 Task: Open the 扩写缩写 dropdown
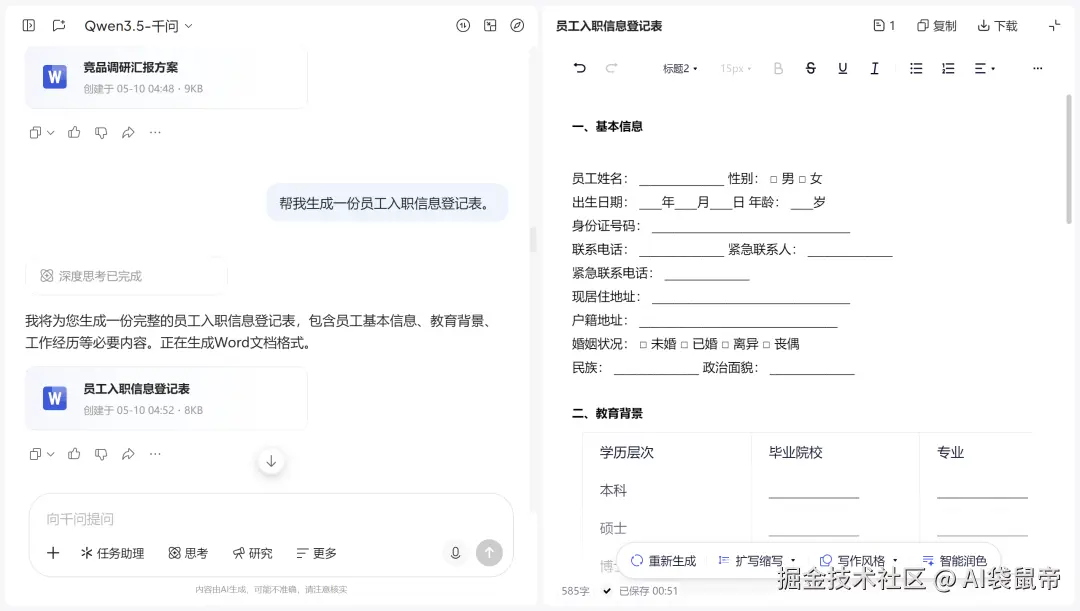[757, 561]
